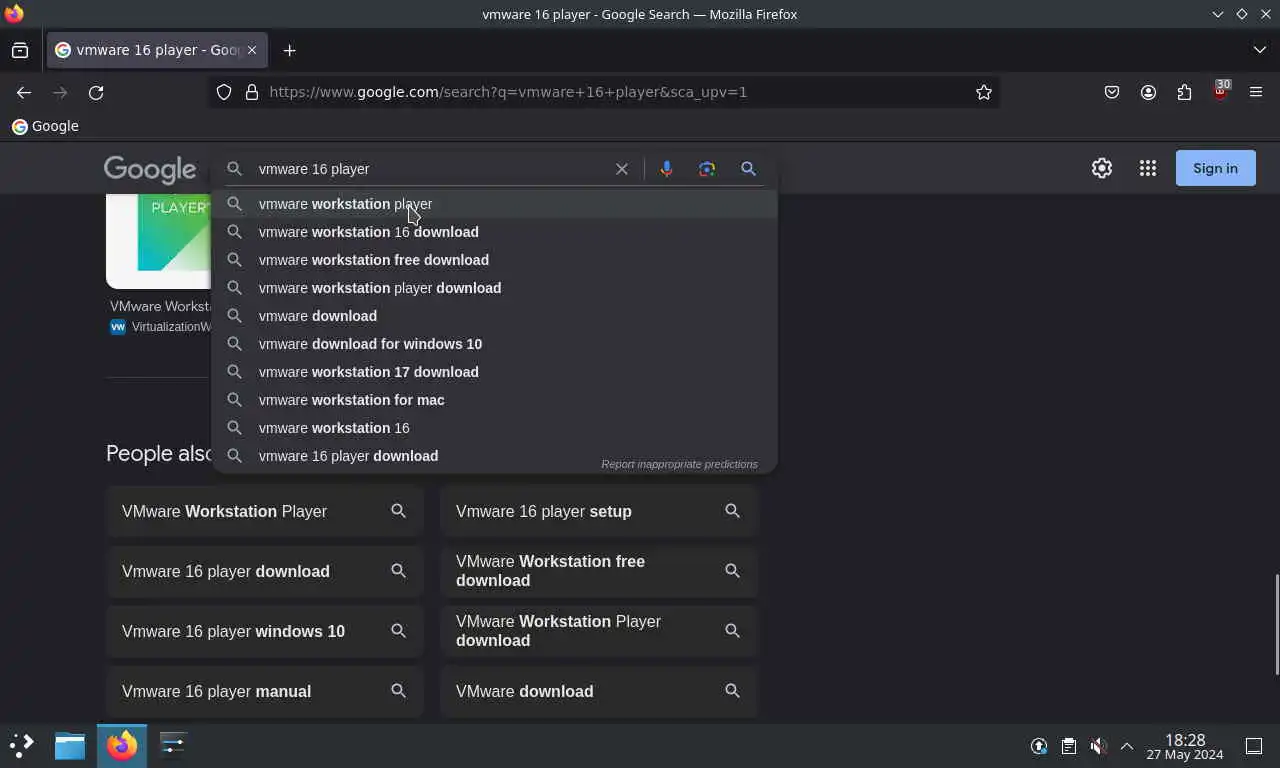Show site info via padlock icon

252,92
